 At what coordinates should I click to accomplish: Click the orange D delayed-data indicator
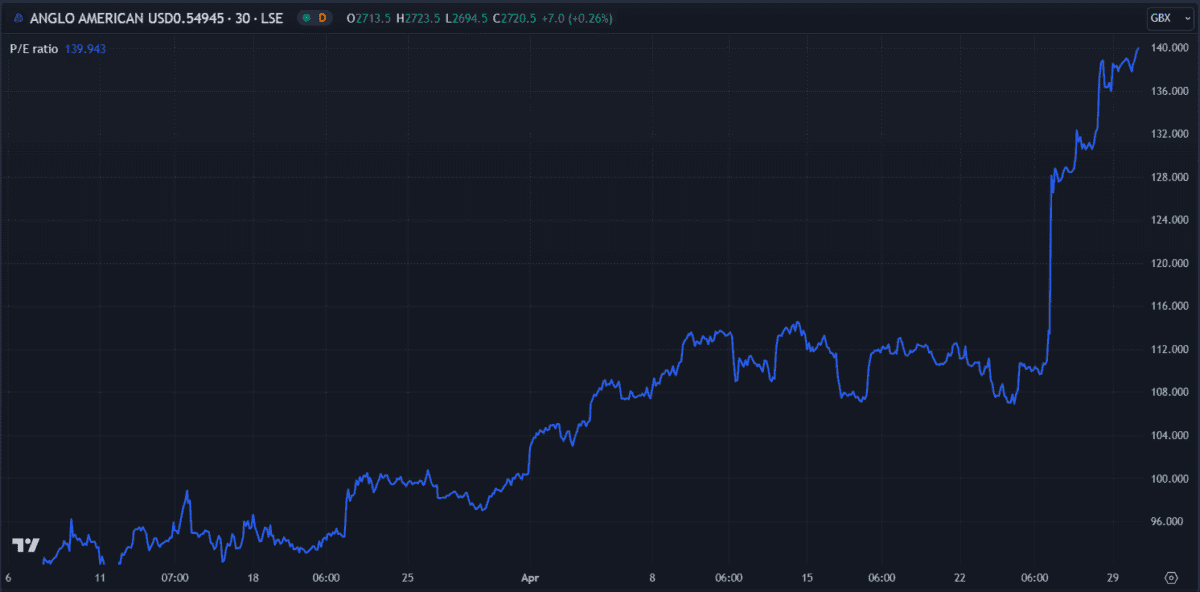323,18
